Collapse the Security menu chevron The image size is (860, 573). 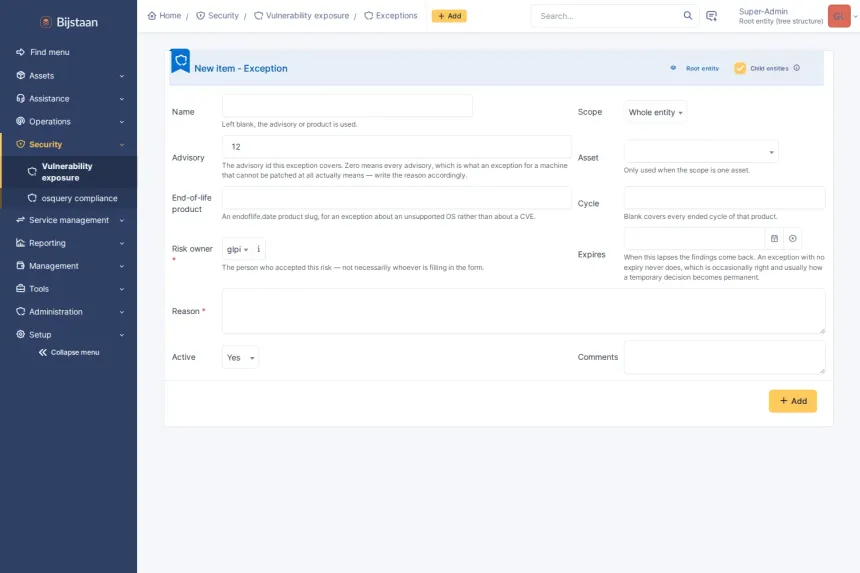tap(122, 145)
